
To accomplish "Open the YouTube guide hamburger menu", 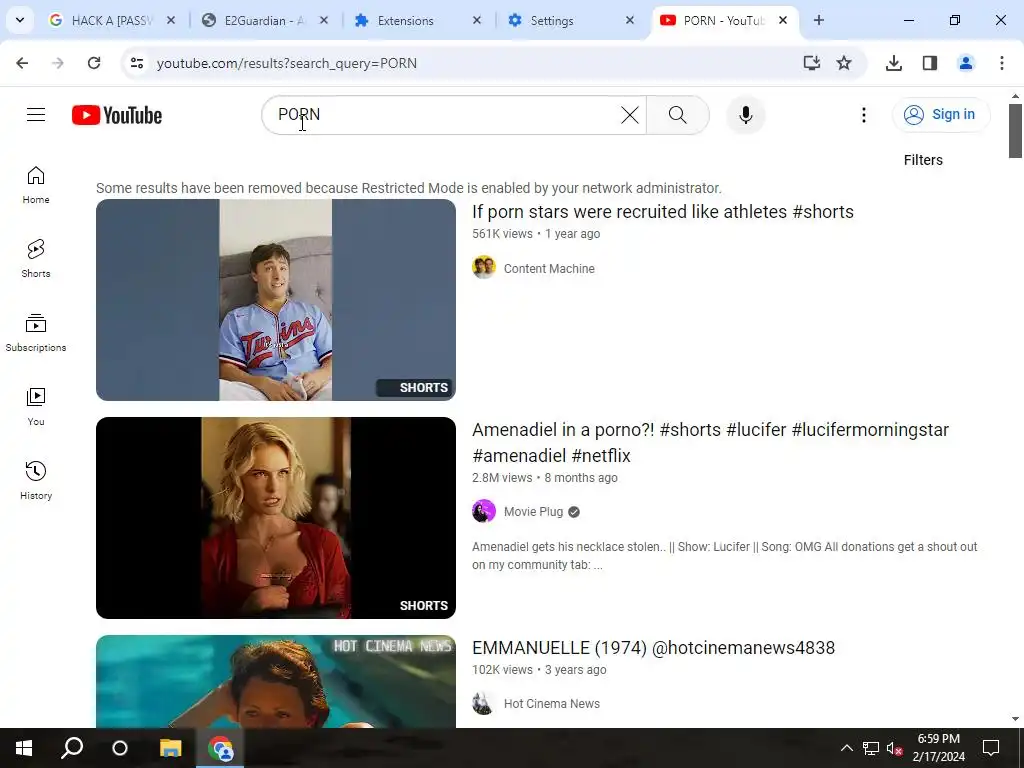I will 36,115.
